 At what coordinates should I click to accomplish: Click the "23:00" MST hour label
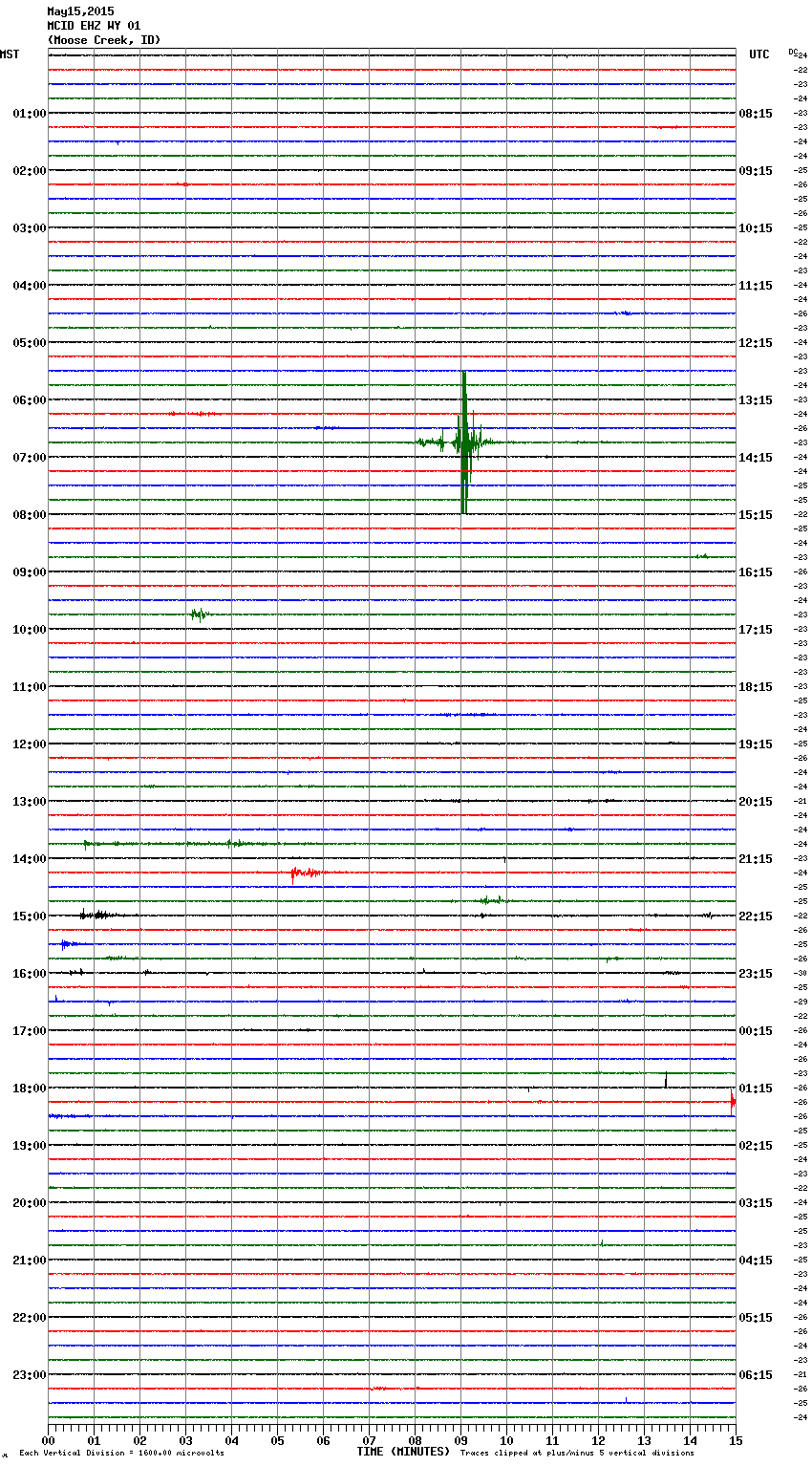[29, 1375]
